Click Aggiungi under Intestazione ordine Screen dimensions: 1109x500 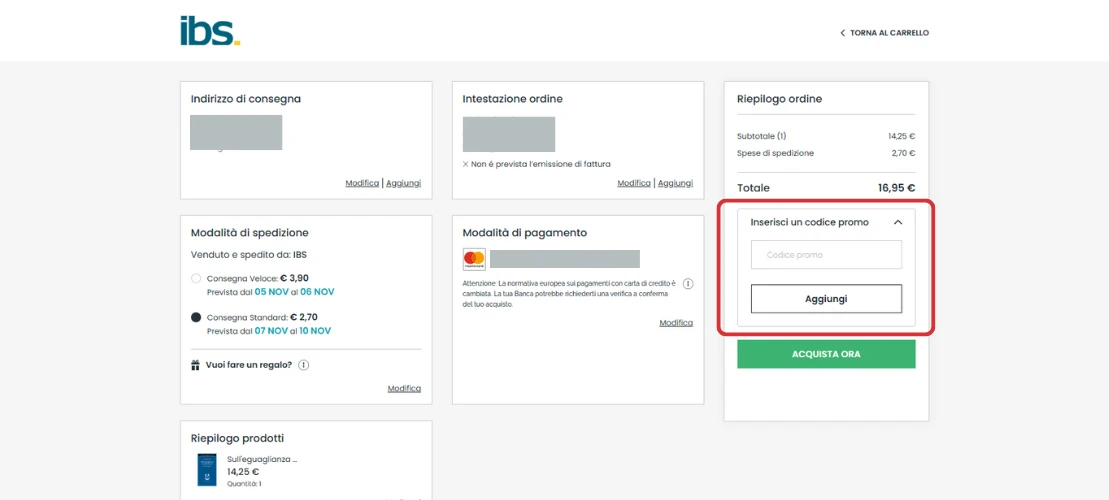pos(675,183)
